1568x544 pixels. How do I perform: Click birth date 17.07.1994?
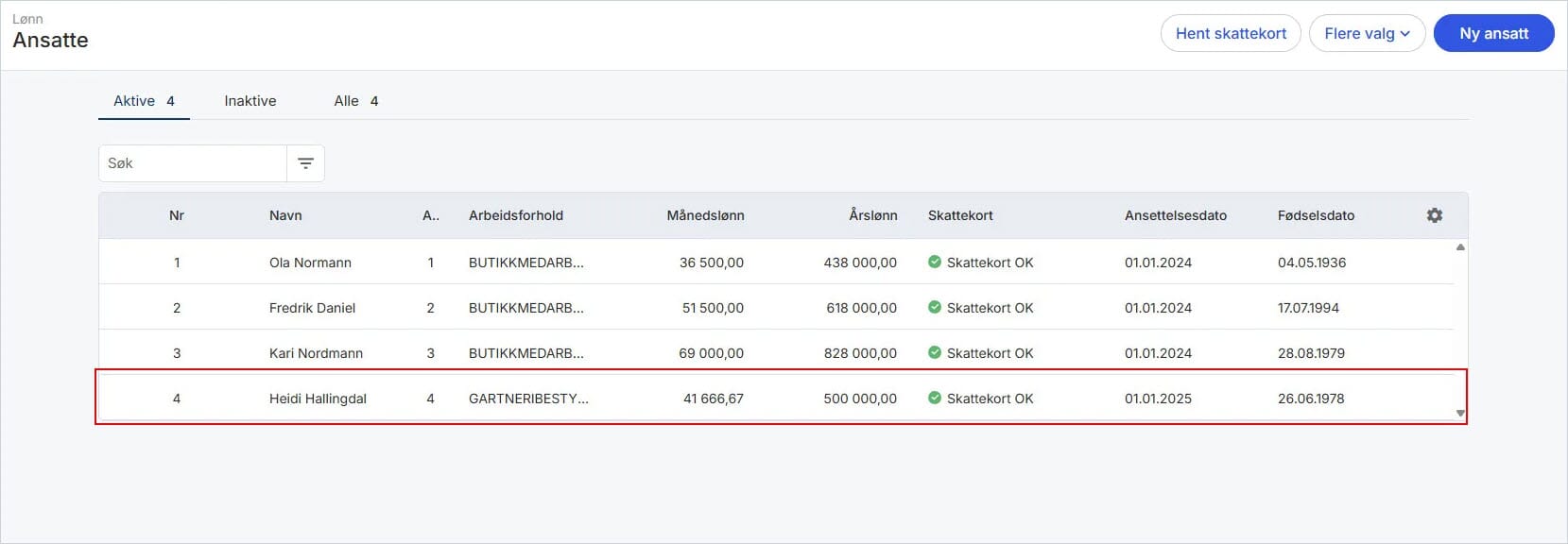[1308, 308]
